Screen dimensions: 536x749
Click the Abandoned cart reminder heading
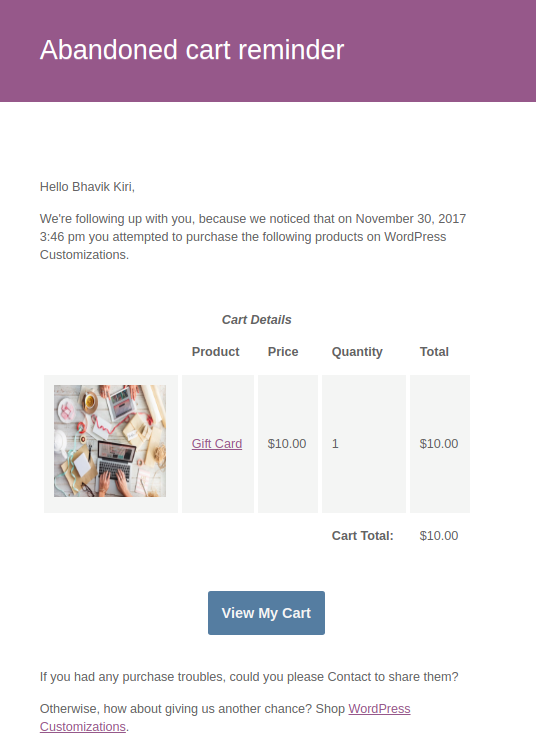tap(192, 50)
